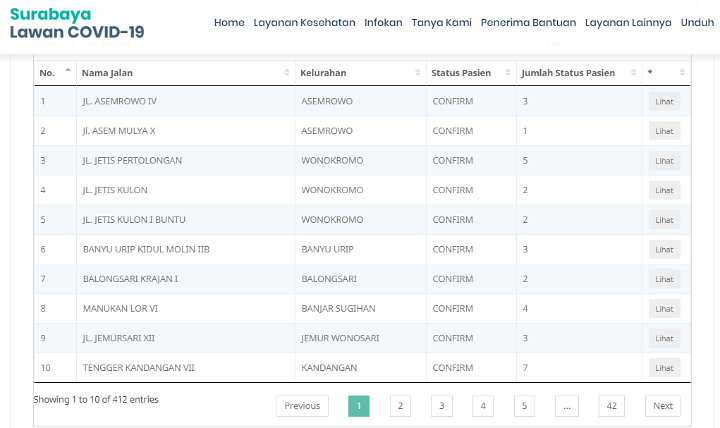The width and height of the screenshot is (720, 428).
Task: Open Layanan Kesehatan menu
Action: click(304, 23)
